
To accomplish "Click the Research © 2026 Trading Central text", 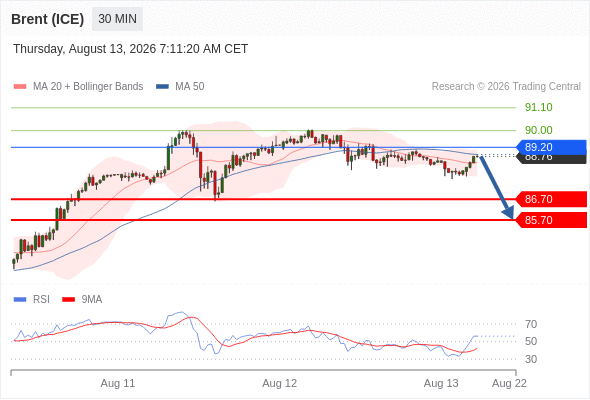I will (506, 87).
